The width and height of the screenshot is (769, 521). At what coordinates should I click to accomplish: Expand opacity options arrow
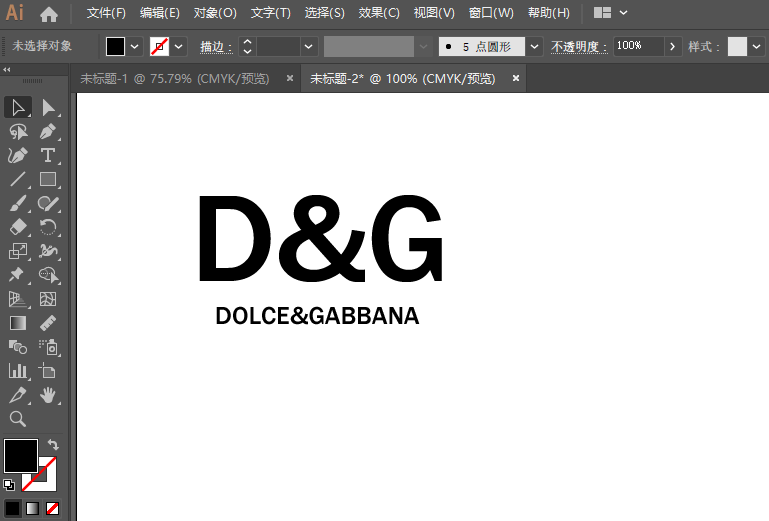672,47
